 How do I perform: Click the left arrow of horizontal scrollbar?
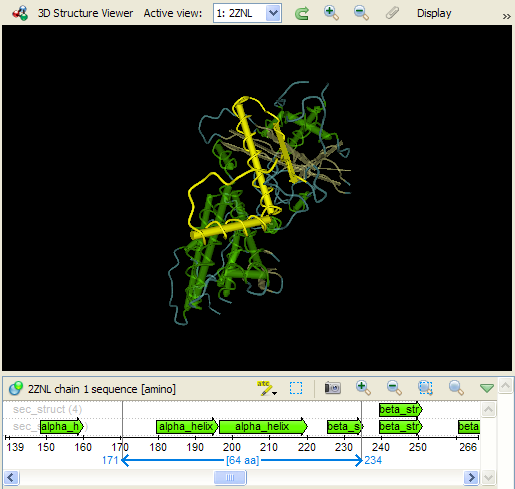coord(11,478)
